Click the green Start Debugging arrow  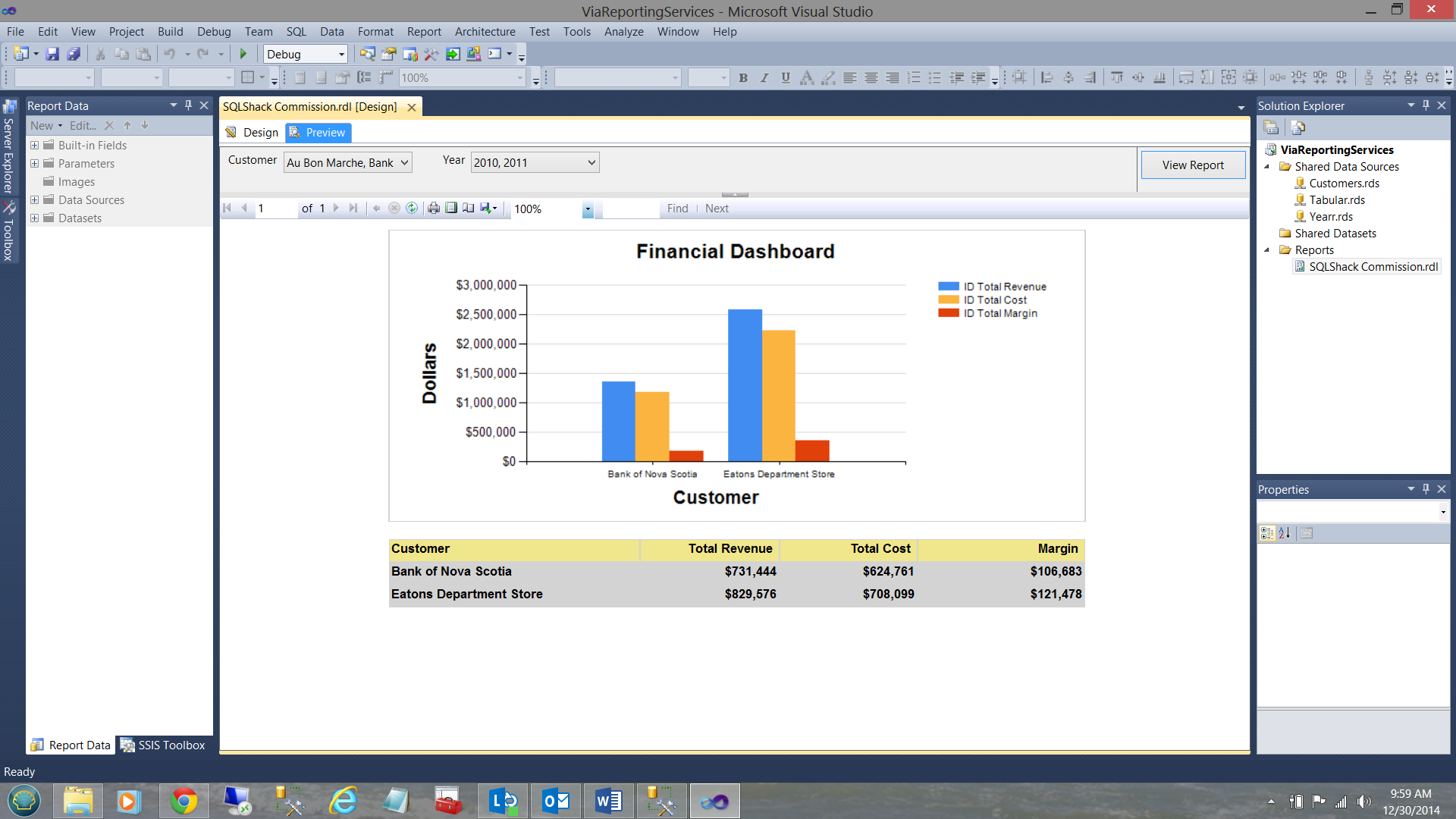click(x=243, y=54)
